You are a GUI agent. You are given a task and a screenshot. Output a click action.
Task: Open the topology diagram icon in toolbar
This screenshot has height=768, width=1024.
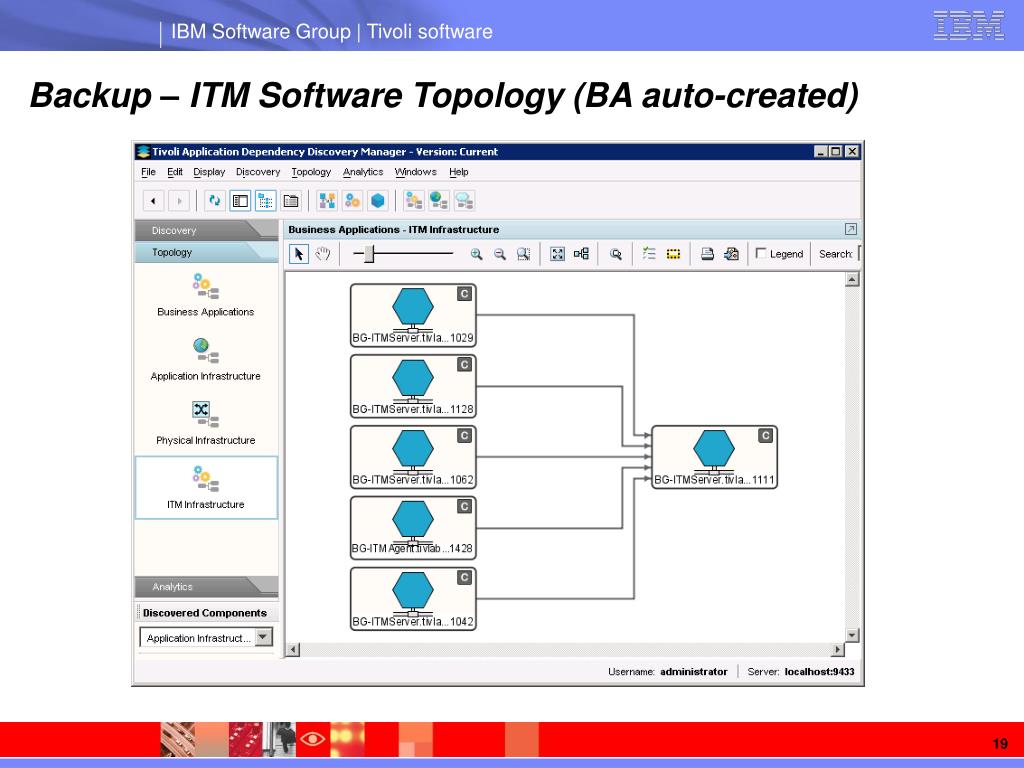pyautogui.click(x=327, y=200)
